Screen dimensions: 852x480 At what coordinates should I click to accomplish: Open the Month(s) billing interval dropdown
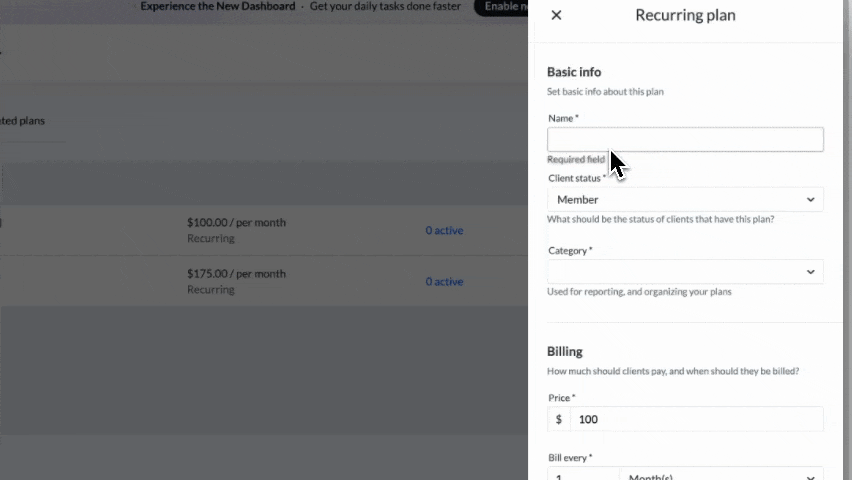(x=721, y=474)
